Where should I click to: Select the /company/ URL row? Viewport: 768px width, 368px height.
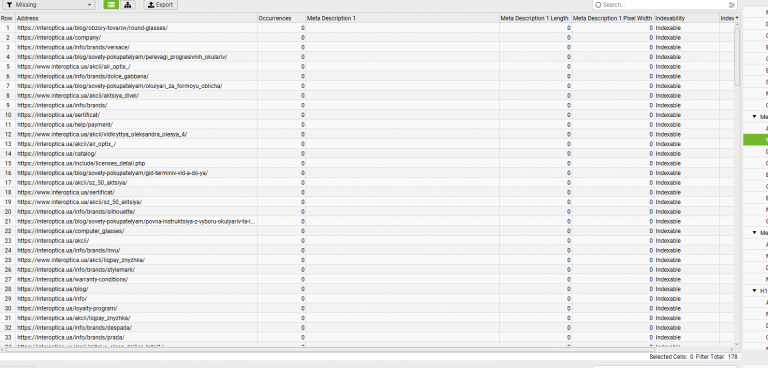[x=59, y=38]
